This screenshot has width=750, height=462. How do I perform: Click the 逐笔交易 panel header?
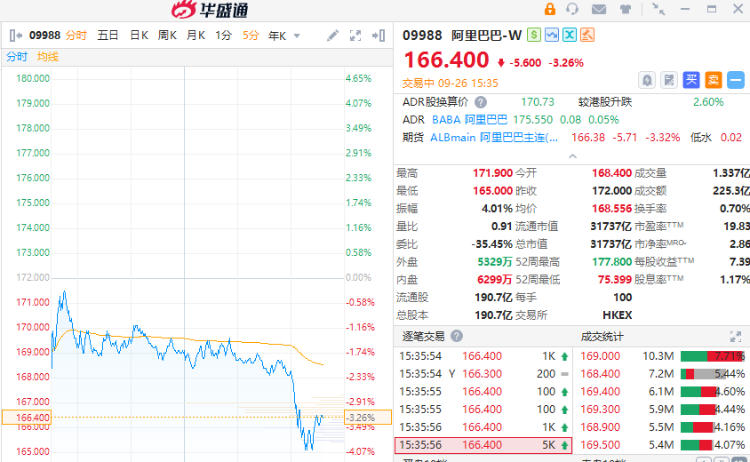click(423, 337)
